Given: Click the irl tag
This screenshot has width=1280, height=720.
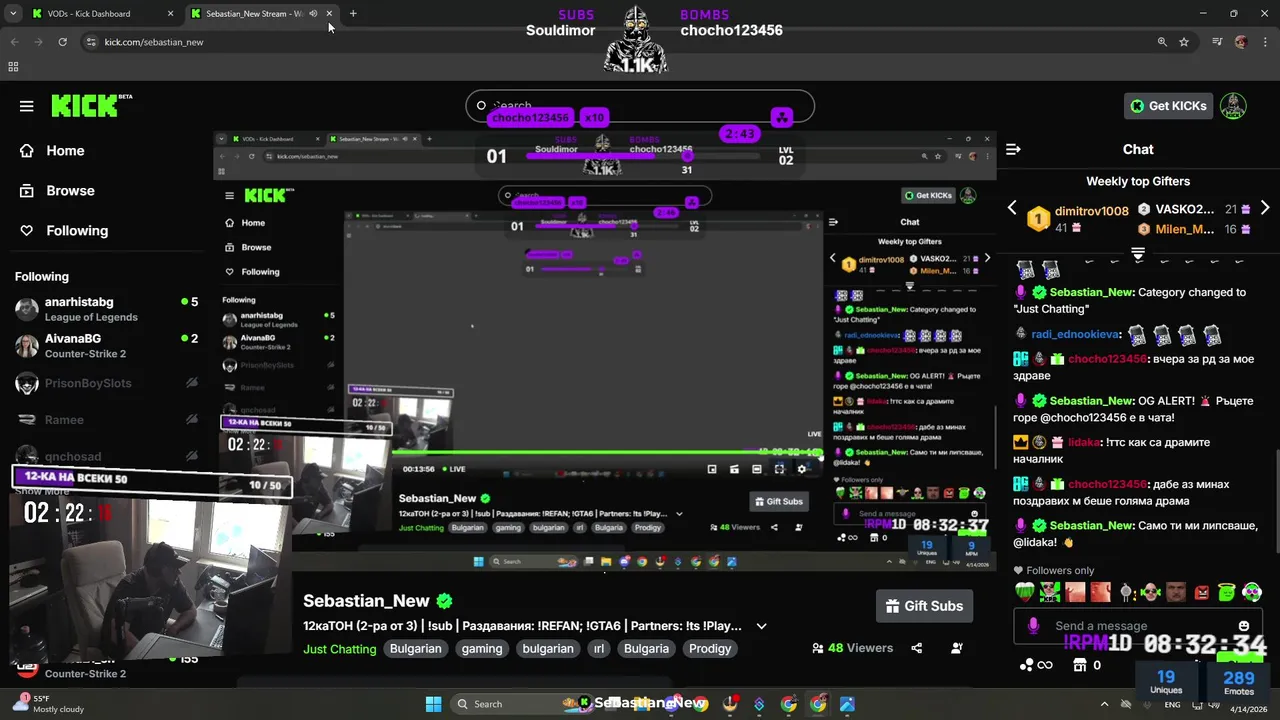Looking at the screenshot, I should (599, 649).
